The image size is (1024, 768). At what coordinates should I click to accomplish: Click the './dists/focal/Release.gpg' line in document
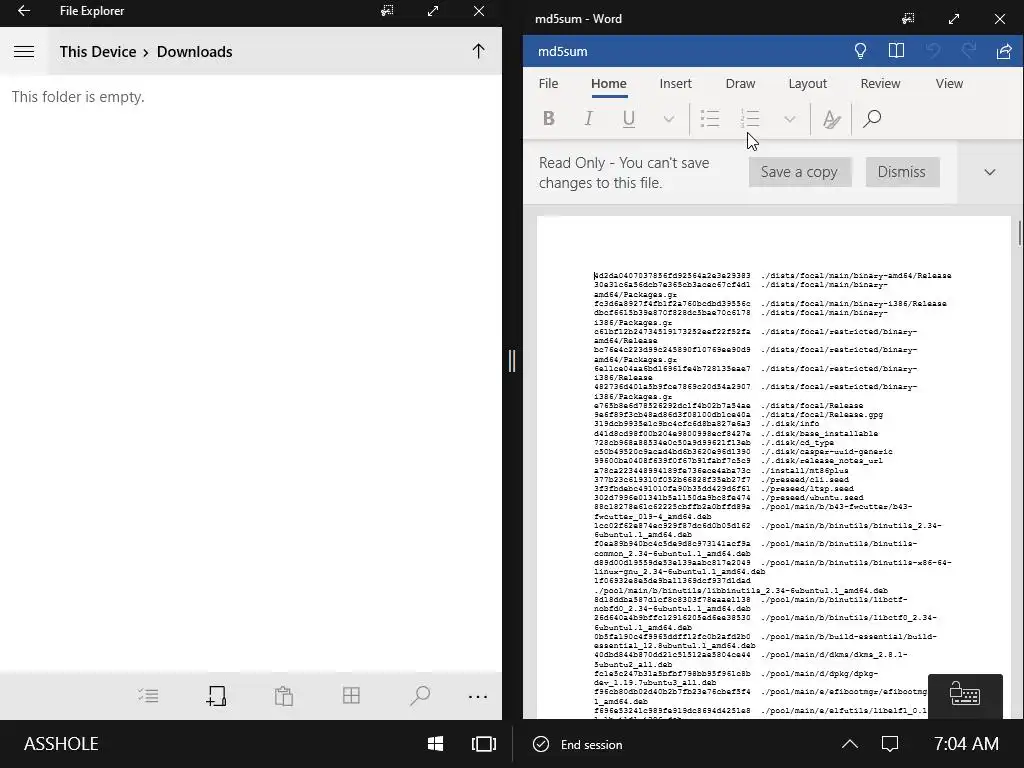coord(739,415)
